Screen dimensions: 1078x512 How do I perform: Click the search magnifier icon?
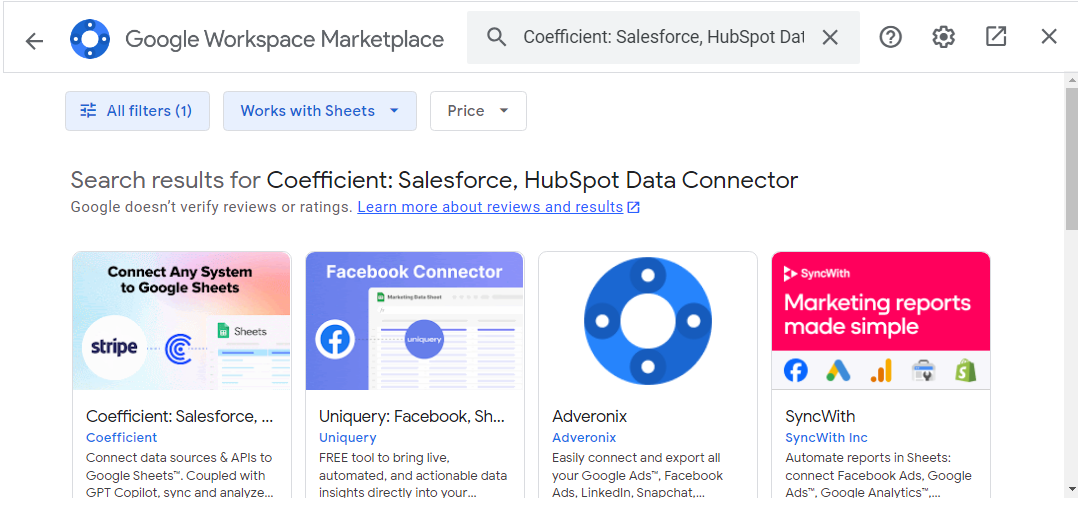tap(497, 38)
